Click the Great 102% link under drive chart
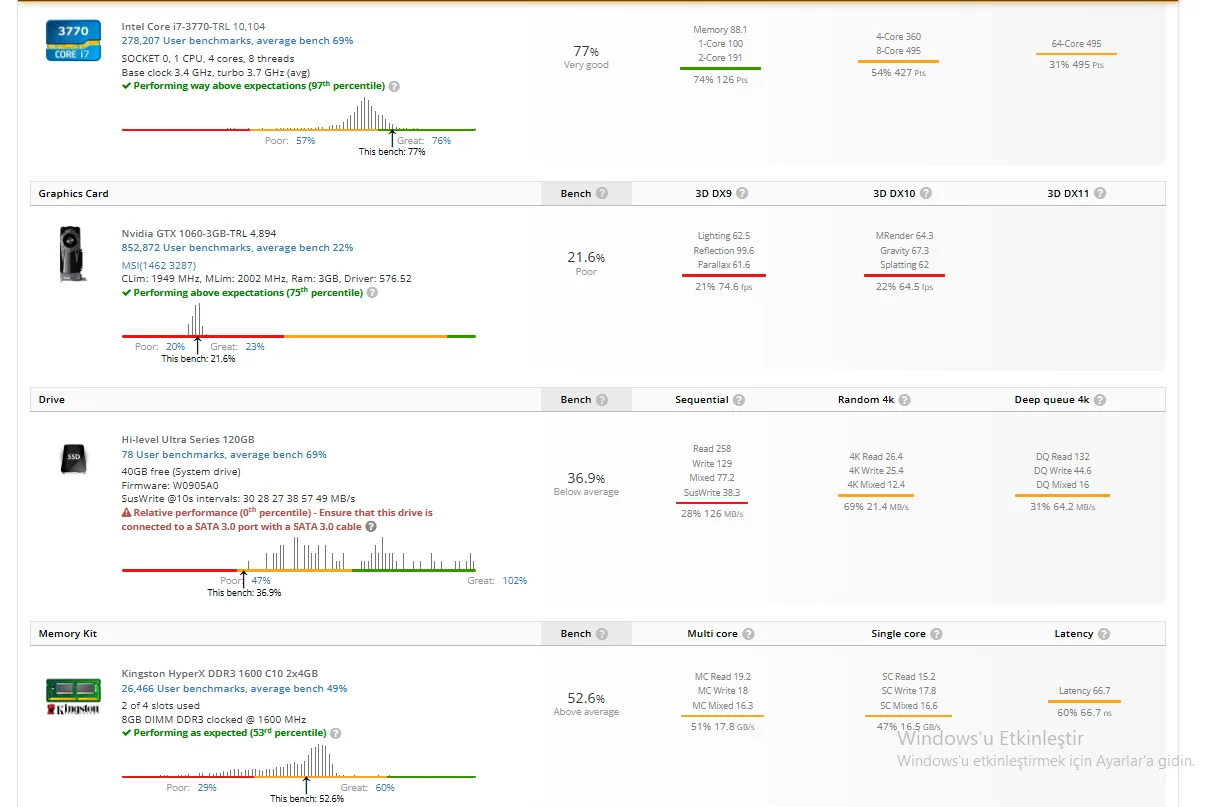The width and height of the screenshot is (1219, 807). click(x=514, y=581)
